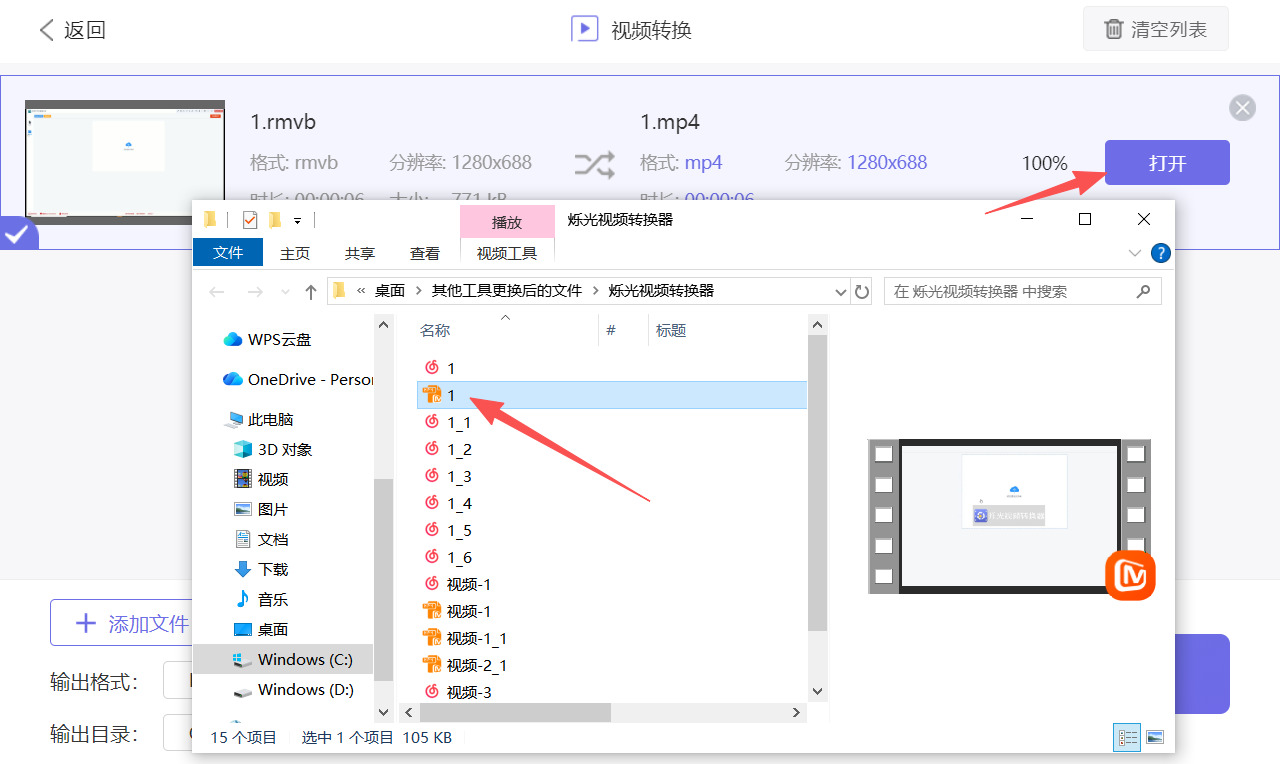Switch to details view icon in status bar
This screenshot has width=1280, height=764.
[x=1128, y=738]
